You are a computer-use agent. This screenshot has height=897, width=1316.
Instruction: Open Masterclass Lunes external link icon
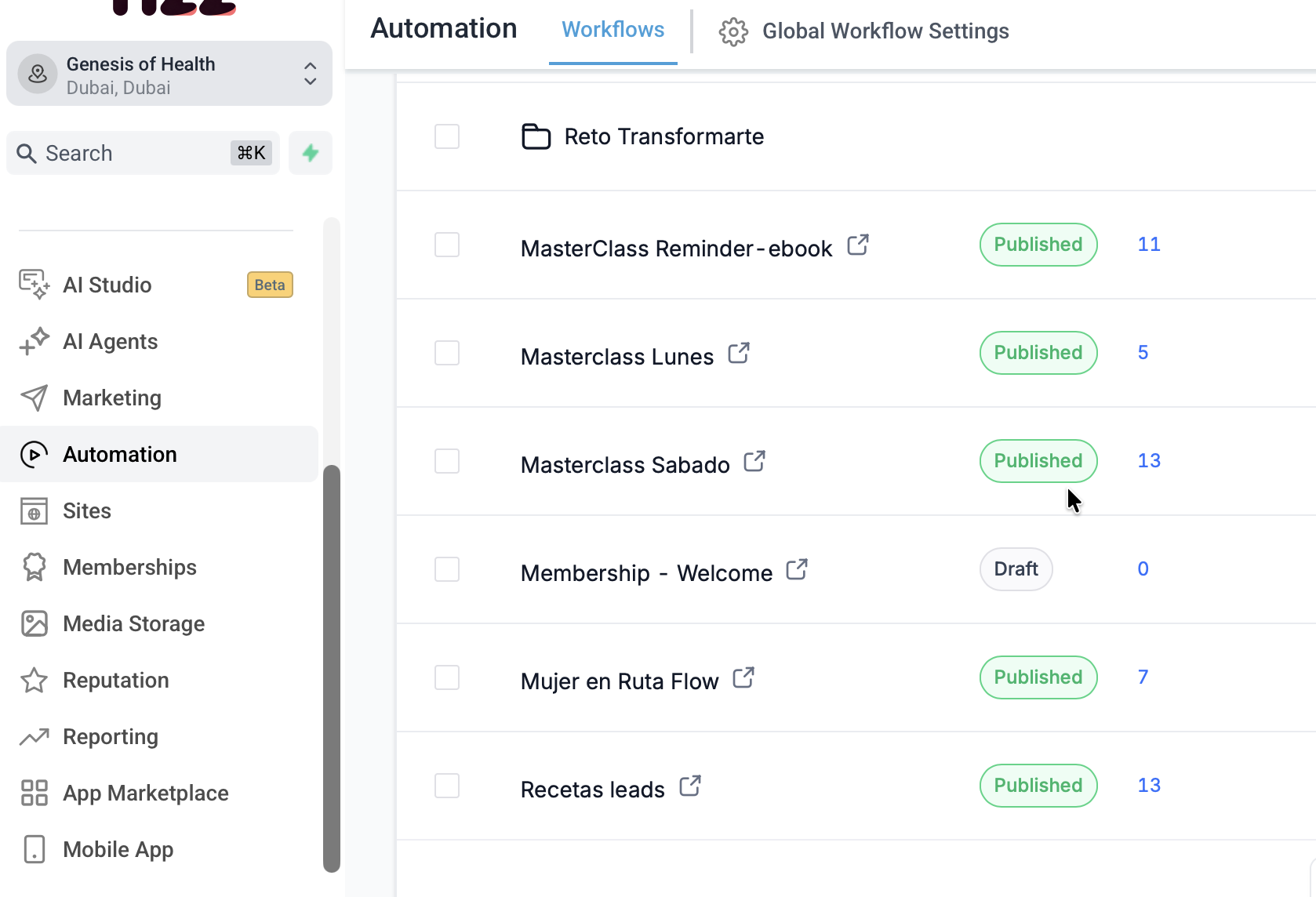tap(739, 353)
